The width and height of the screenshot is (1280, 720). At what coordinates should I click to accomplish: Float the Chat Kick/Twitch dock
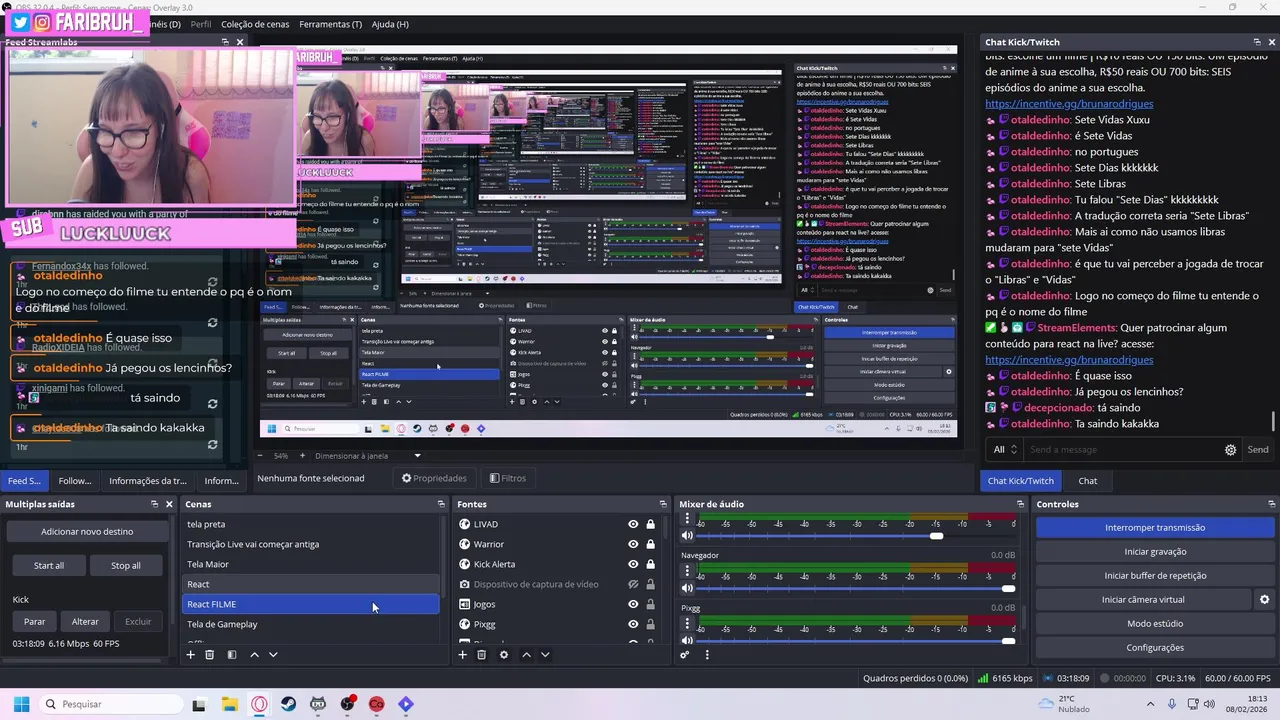1257,42
